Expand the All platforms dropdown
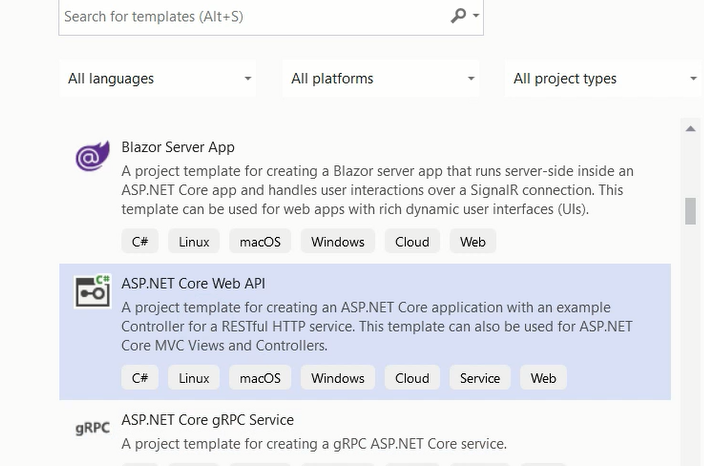This screenshot has width=704, height=466. pos(381,79)
